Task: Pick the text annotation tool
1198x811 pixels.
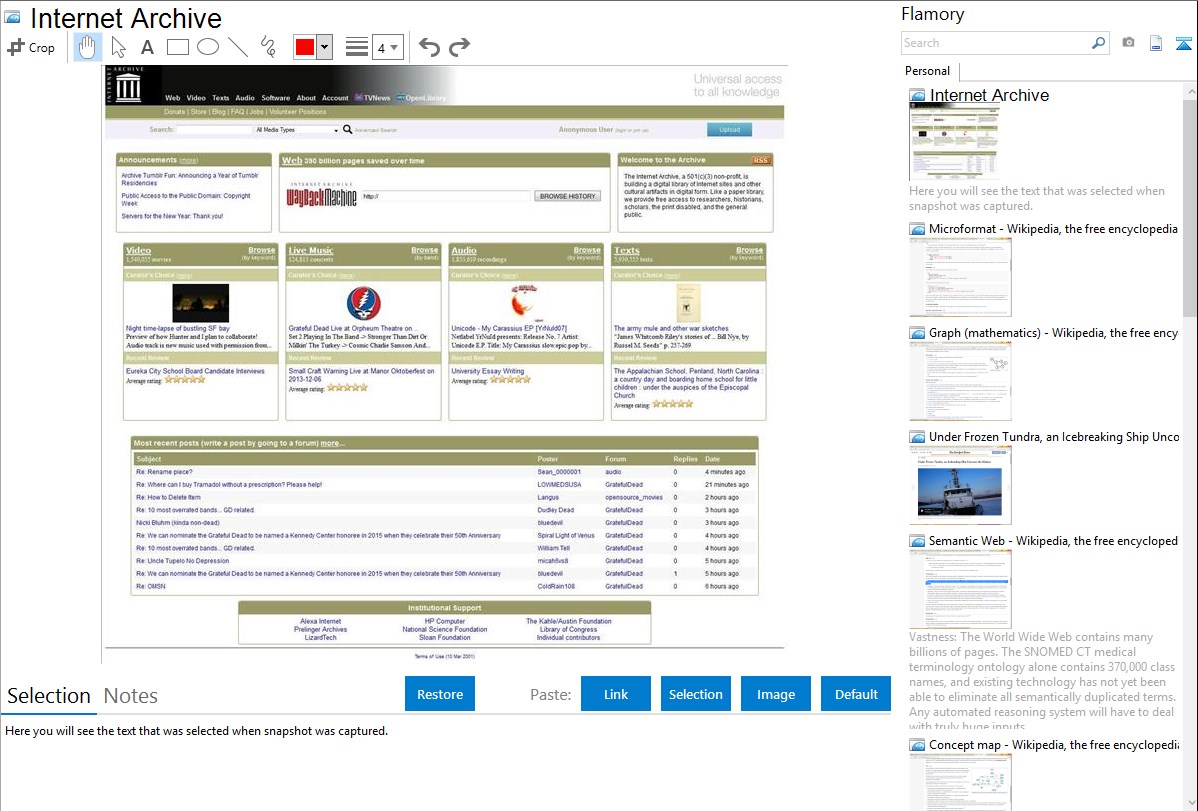Action: coord(147,47)
